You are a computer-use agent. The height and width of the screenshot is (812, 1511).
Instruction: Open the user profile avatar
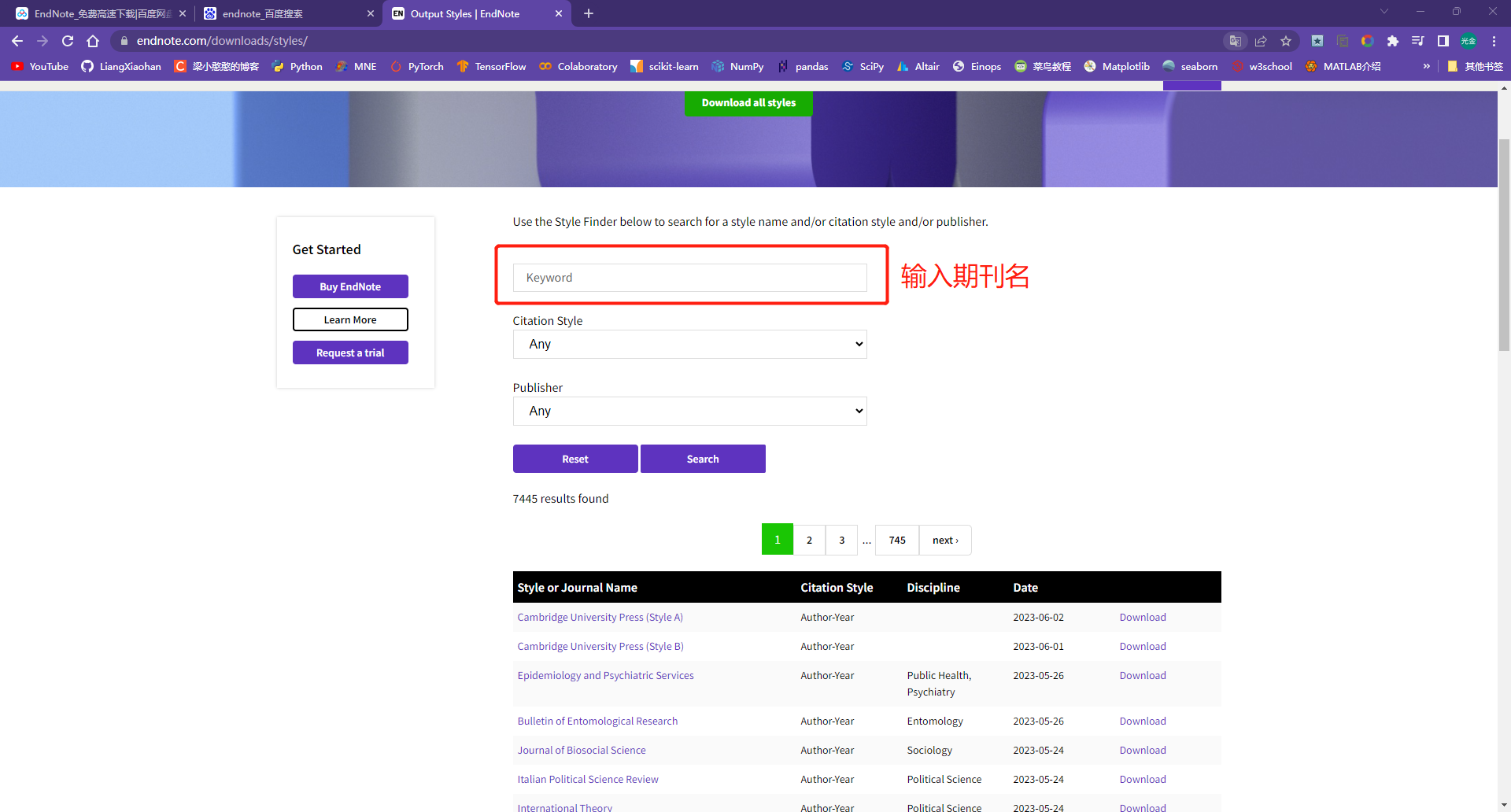[1469, 41]
